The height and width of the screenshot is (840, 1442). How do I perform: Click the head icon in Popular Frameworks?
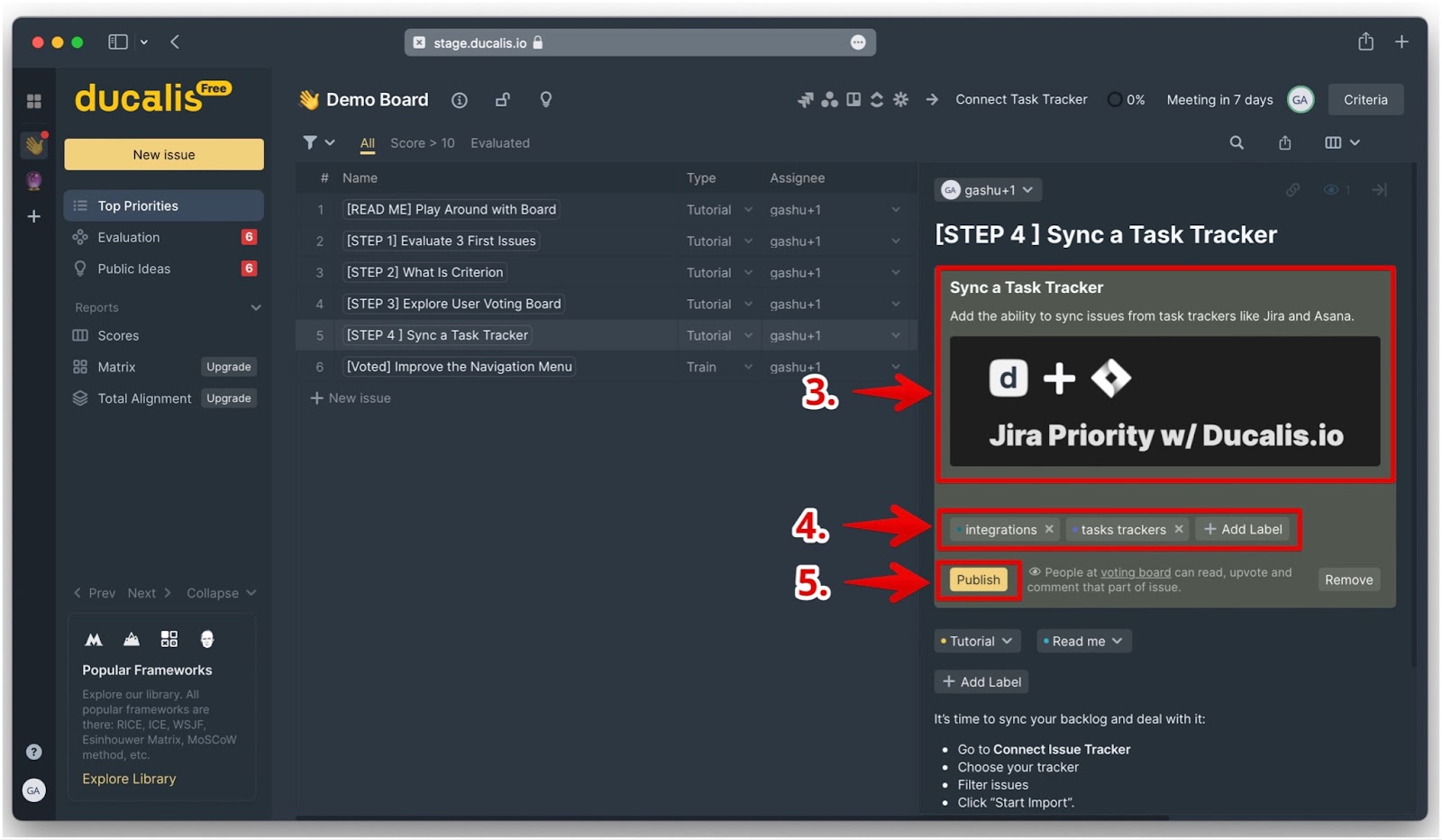tap(207, 639)
